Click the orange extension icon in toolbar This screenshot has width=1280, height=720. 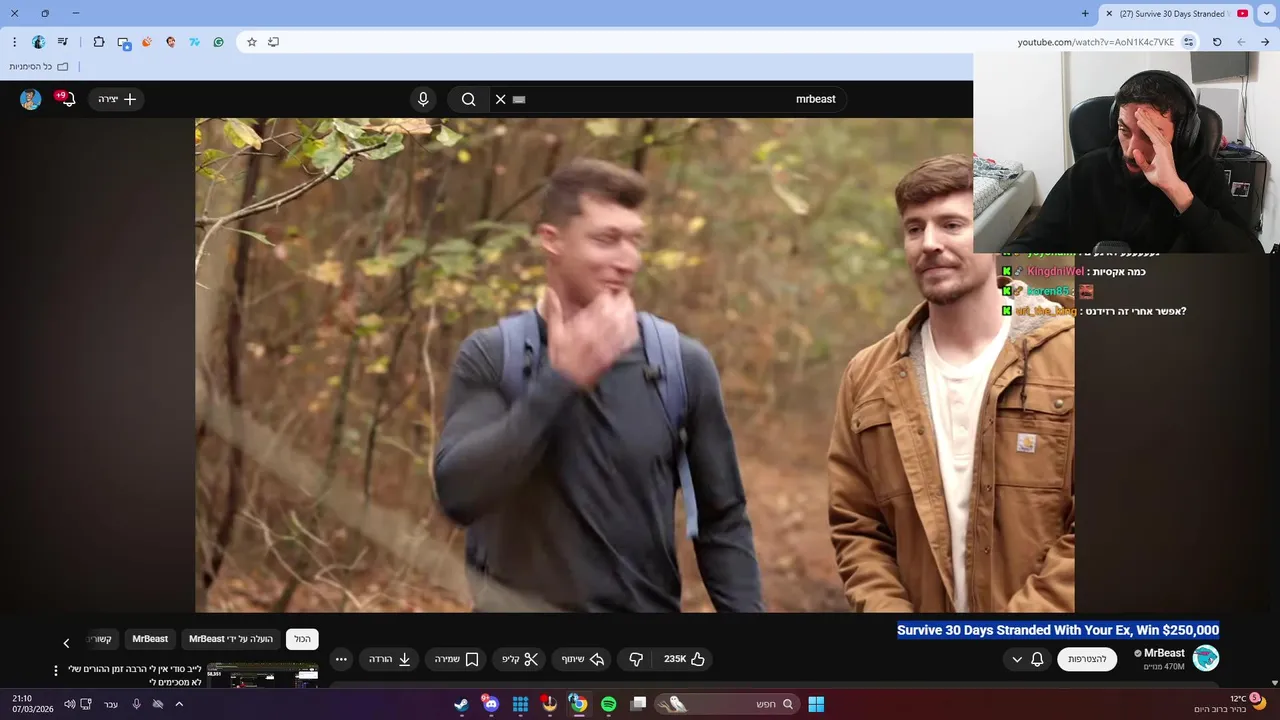click(x=147, y=42)
